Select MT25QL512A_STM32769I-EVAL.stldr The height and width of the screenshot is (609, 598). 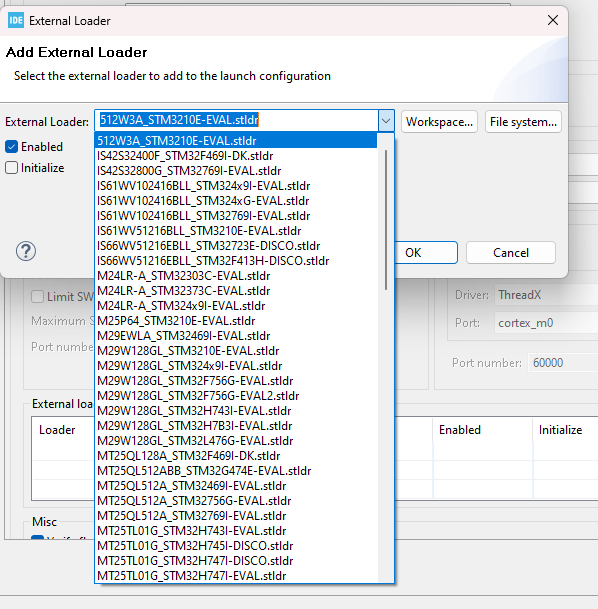point(236,516)
